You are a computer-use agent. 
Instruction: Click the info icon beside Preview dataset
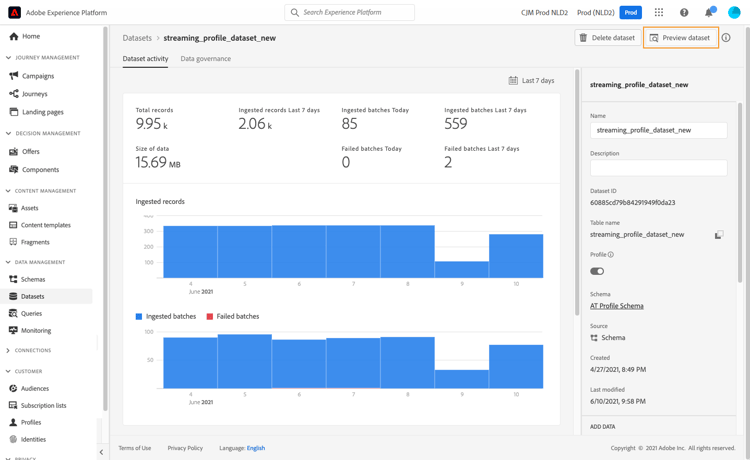tap(726, 38)
